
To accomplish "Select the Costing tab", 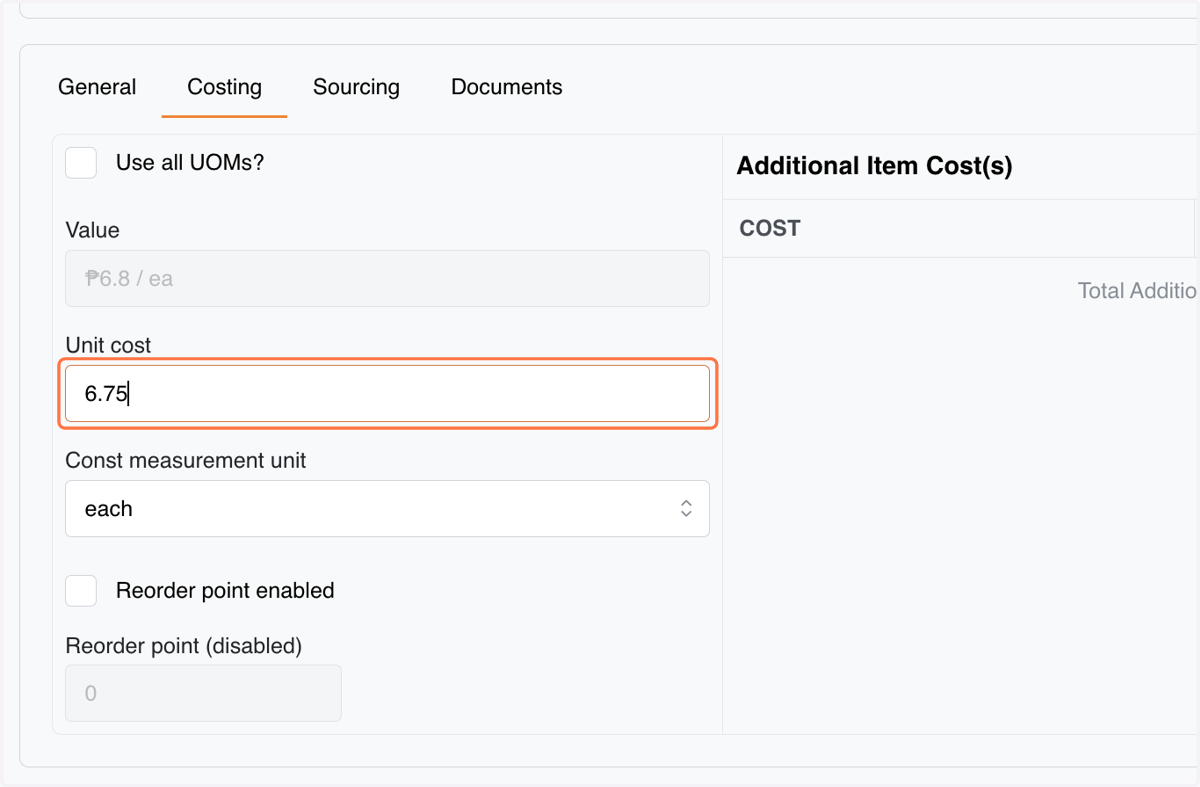I will (224, 87).
